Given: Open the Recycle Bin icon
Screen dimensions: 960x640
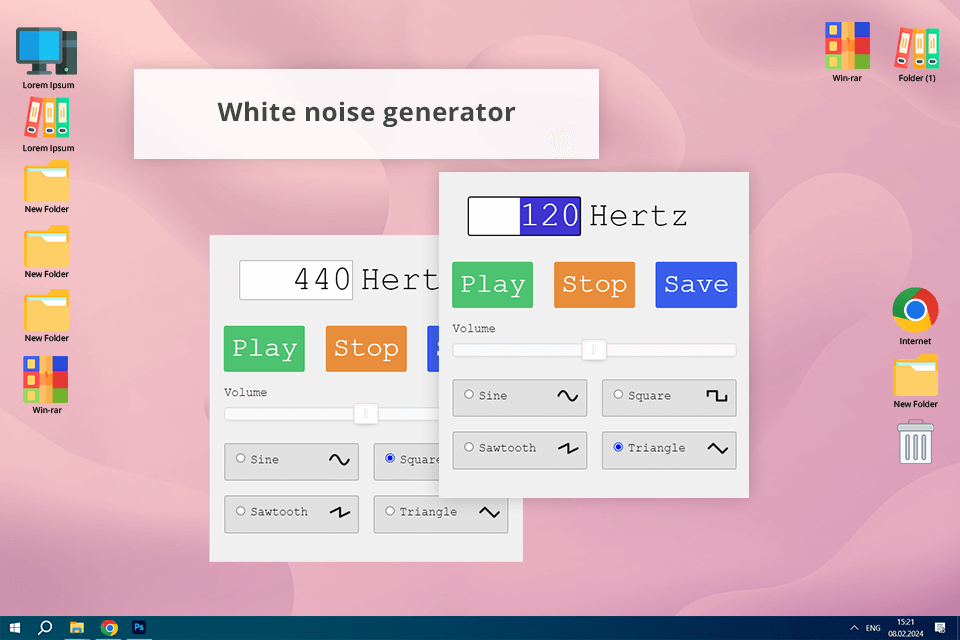Looking at the screenshot, I should tap(915, 442).
